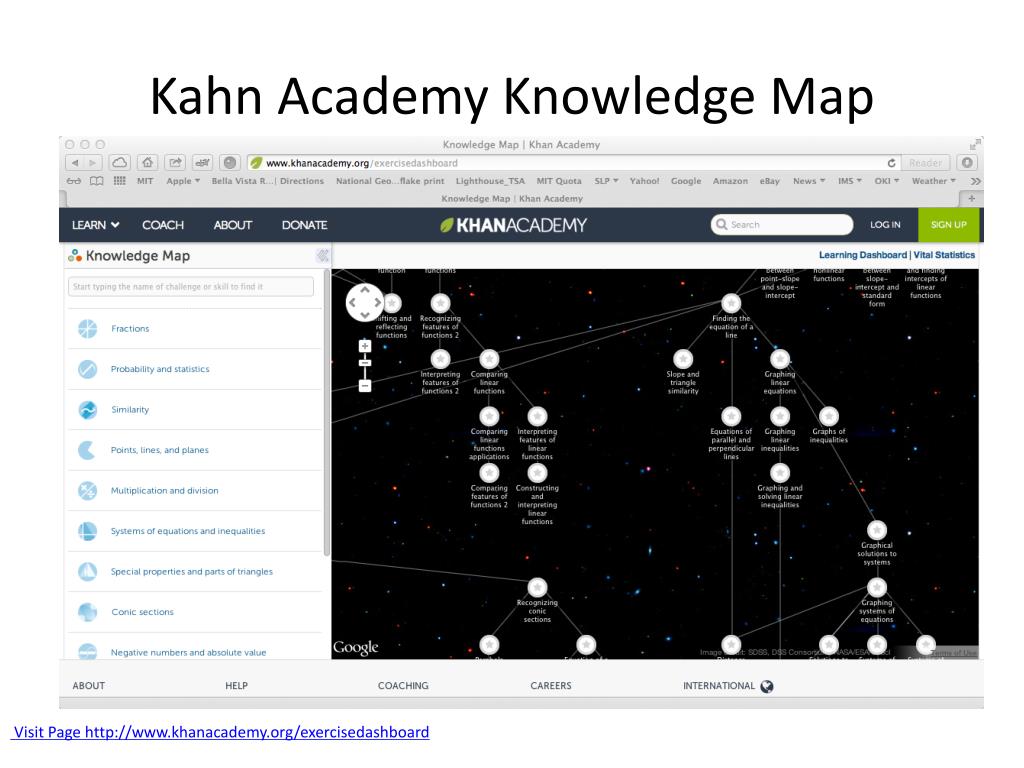Screen dimensions: 1024x768
Task: Click the Points, lines, and planes icon
Action: click(88, 450)
